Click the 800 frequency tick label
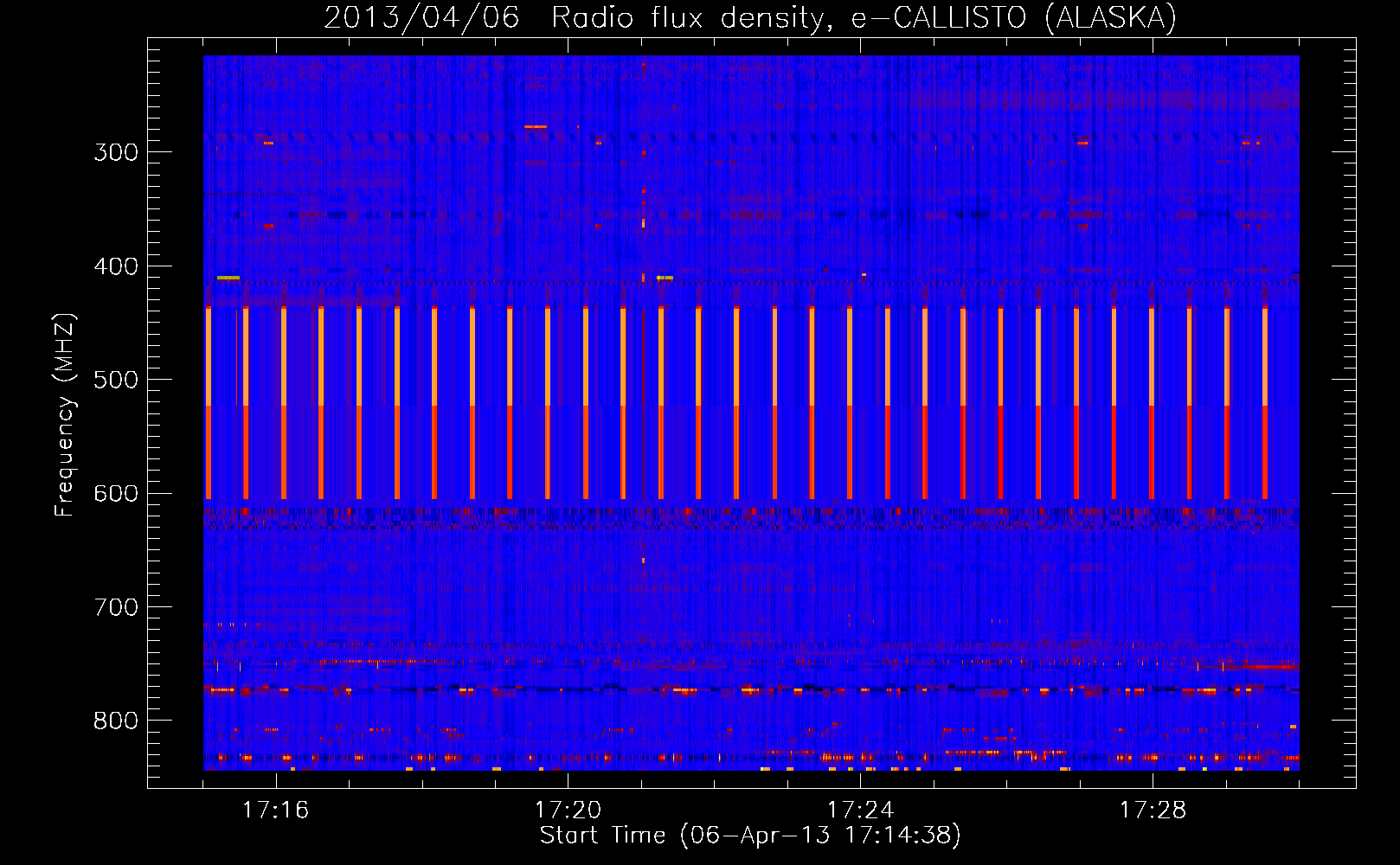The image size is (1400, 865). (x=116, y=721)
